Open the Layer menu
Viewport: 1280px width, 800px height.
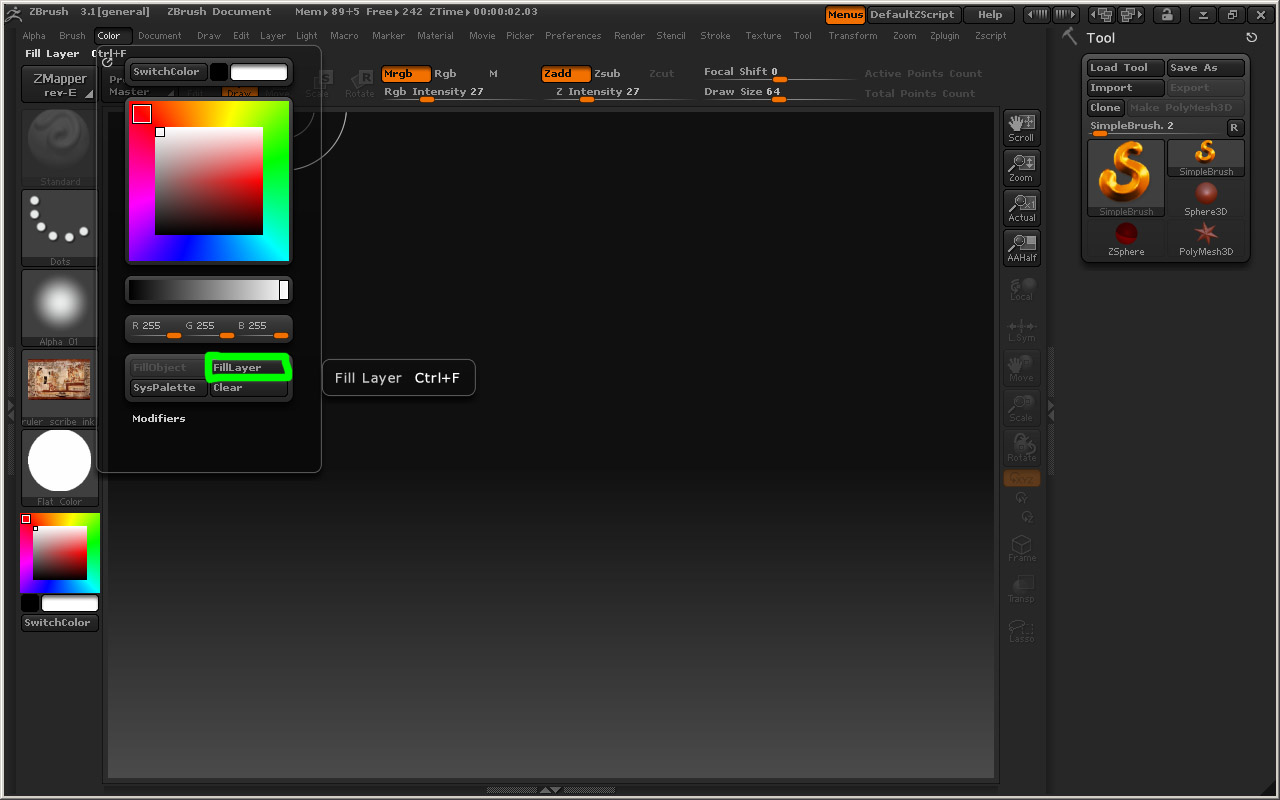[273, 36]
